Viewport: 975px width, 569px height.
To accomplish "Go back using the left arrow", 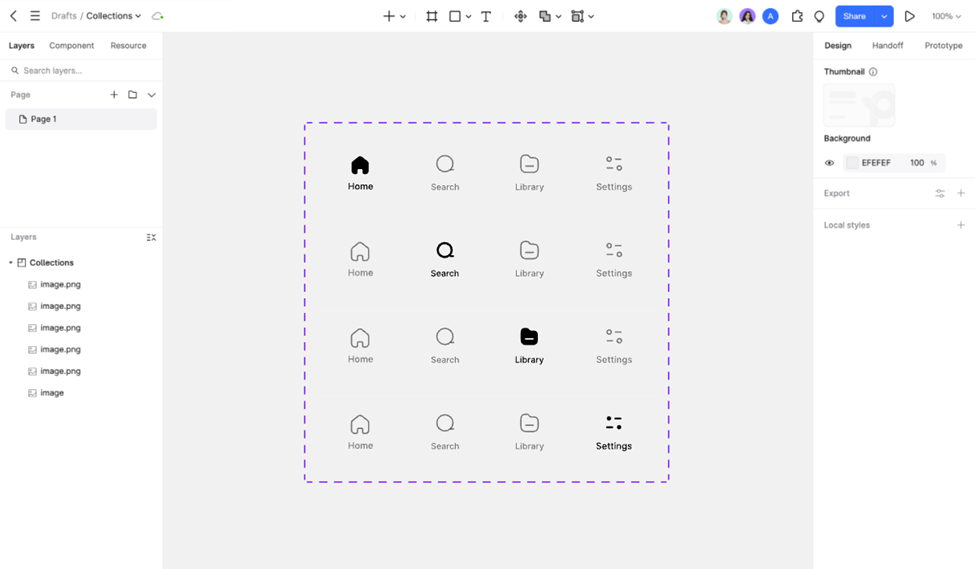I will click(13, 16).
